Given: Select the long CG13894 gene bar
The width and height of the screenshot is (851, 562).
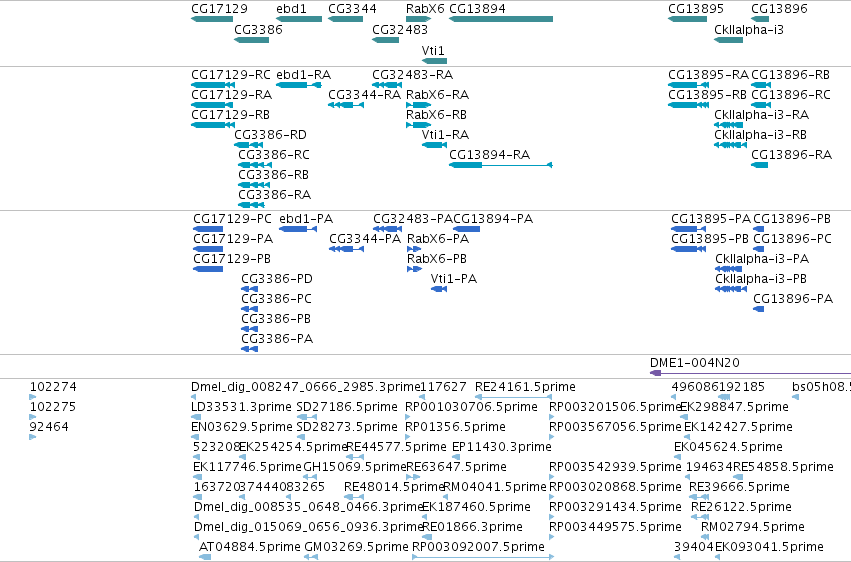Looking at the screenshot, I should coord(501,19).
